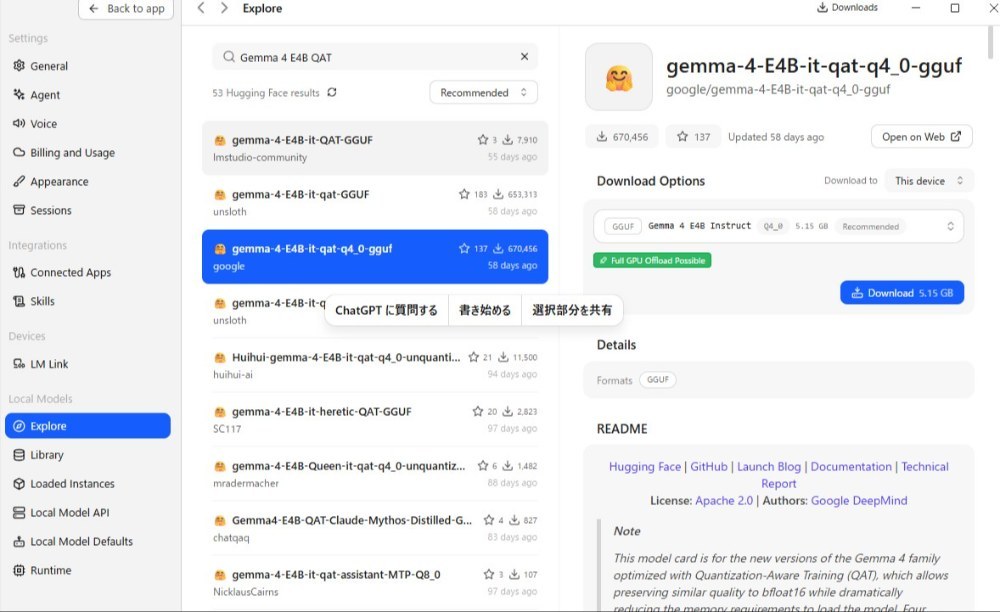
Task: Maximize the window
Action: [955, 8]
